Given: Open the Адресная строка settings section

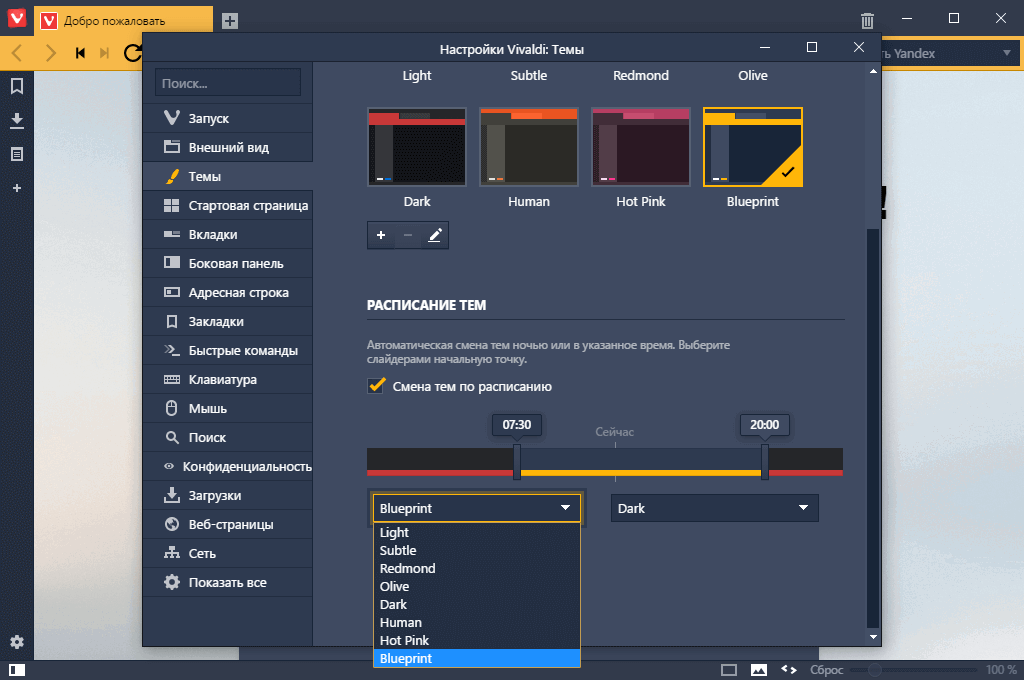Looking at the screenshot, I should [228, 293].
